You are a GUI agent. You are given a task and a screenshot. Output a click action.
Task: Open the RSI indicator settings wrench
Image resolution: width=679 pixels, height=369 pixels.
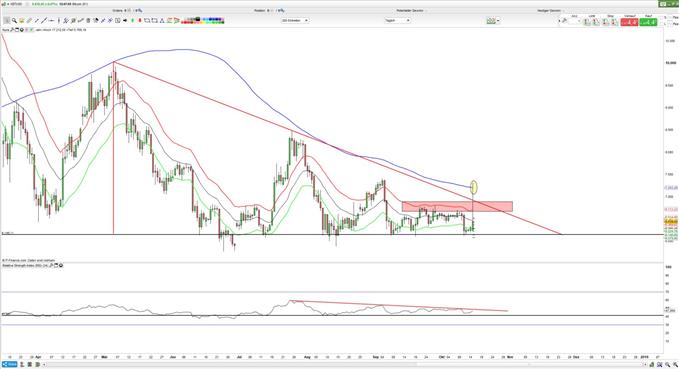(51, 265)
